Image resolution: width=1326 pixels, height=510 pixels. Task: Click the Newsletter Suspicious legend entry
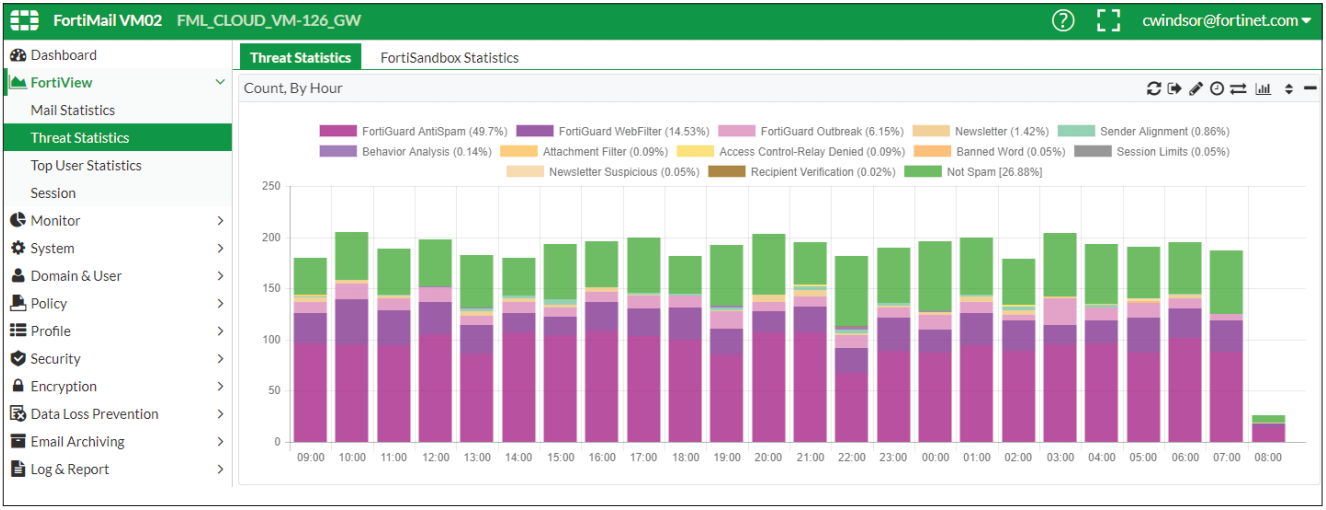[x=603, y=172]
